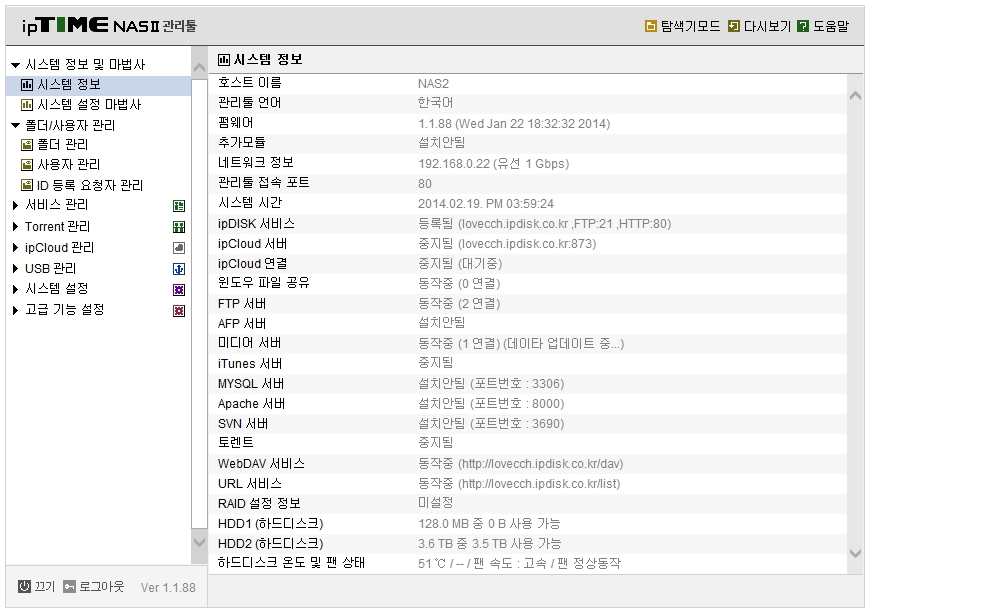The width and height of the screenshot is (985, 613).
Task: Collapse the 시스템 정보 및 마법사 tree section
Action: point(16,65)
